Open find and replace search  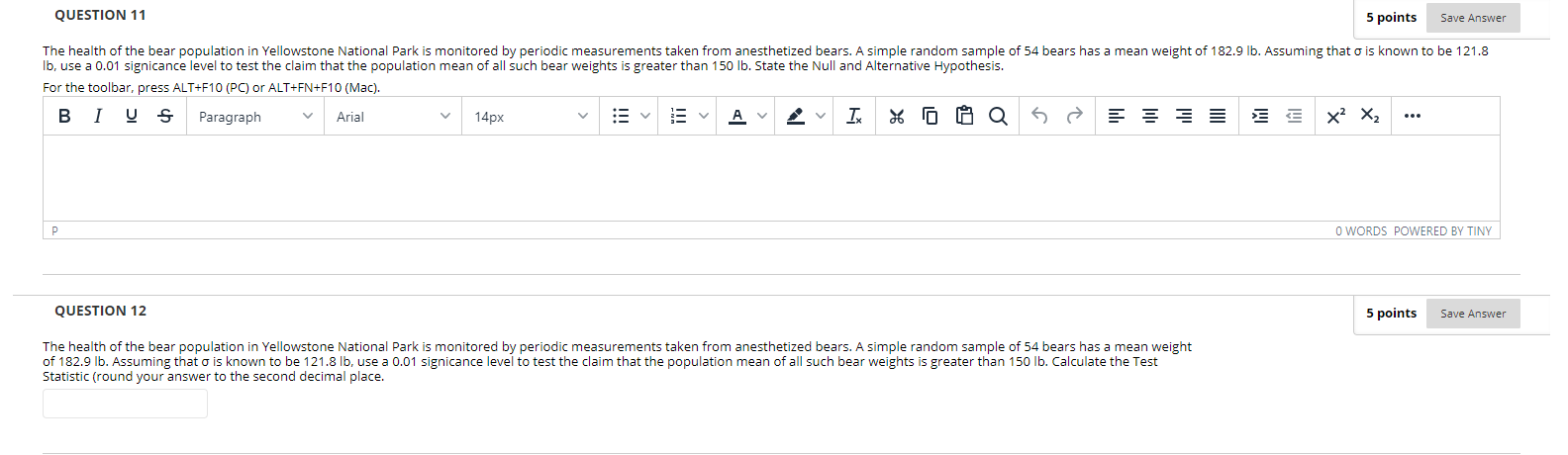pyautogui.click(x=998, y=116)
